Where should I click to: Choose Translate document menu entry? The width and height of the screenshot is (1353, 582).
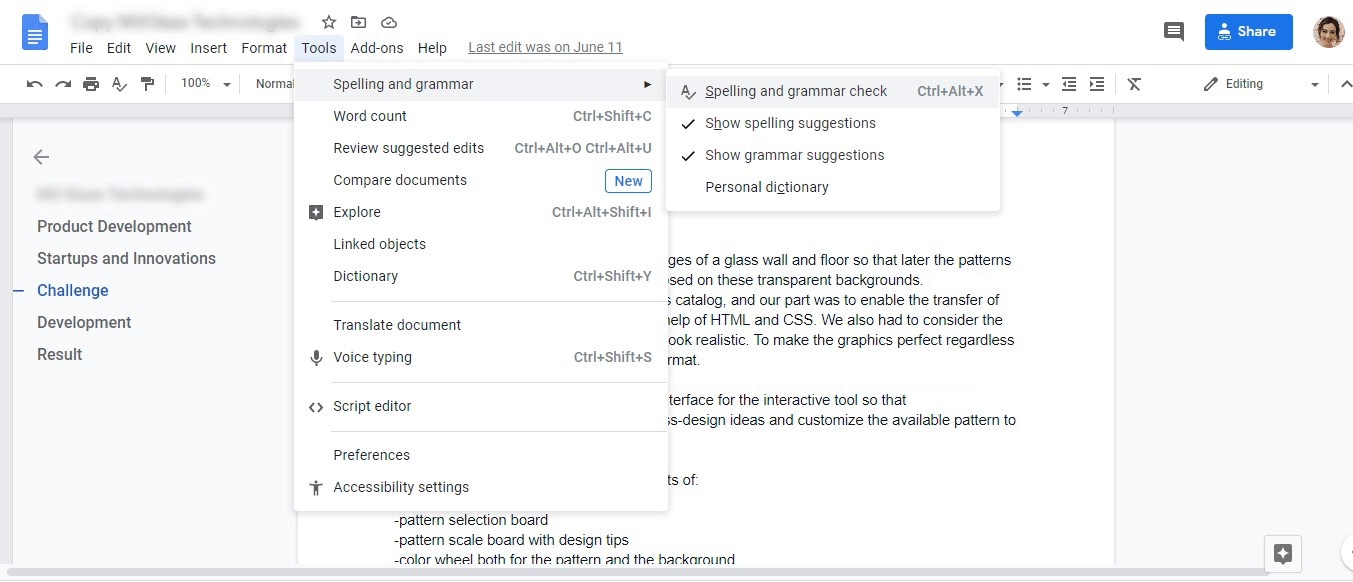(397, 325)
